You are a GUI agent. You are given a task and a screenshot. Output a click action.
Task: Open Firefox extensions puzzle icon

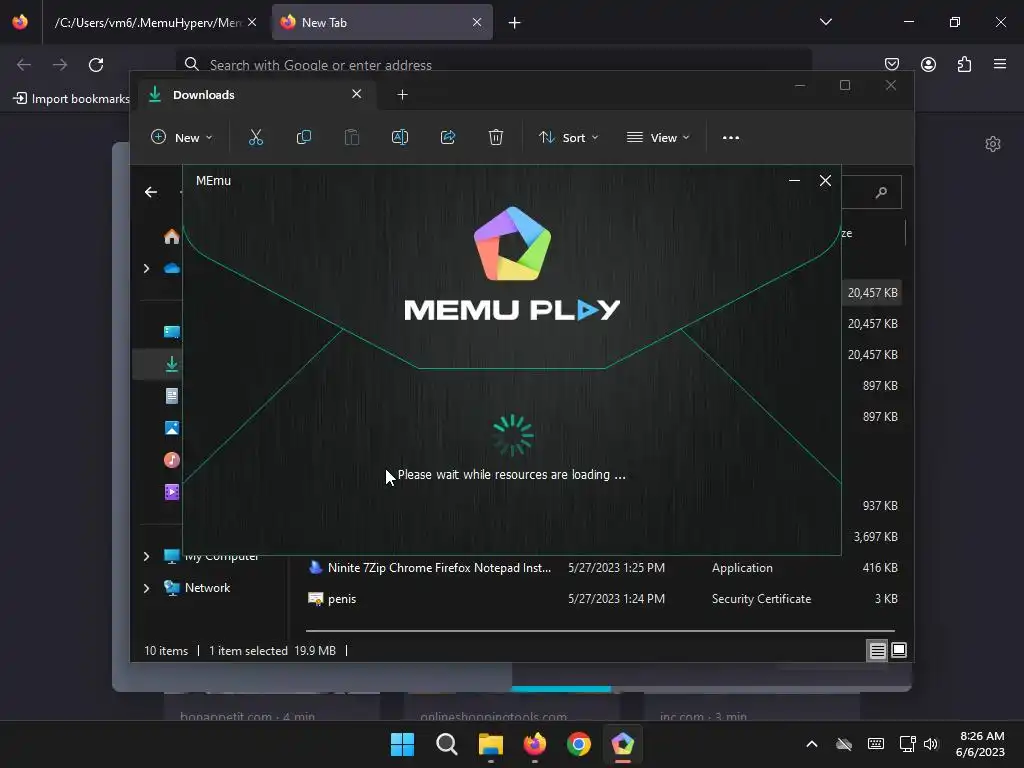[x=965, y=64]
